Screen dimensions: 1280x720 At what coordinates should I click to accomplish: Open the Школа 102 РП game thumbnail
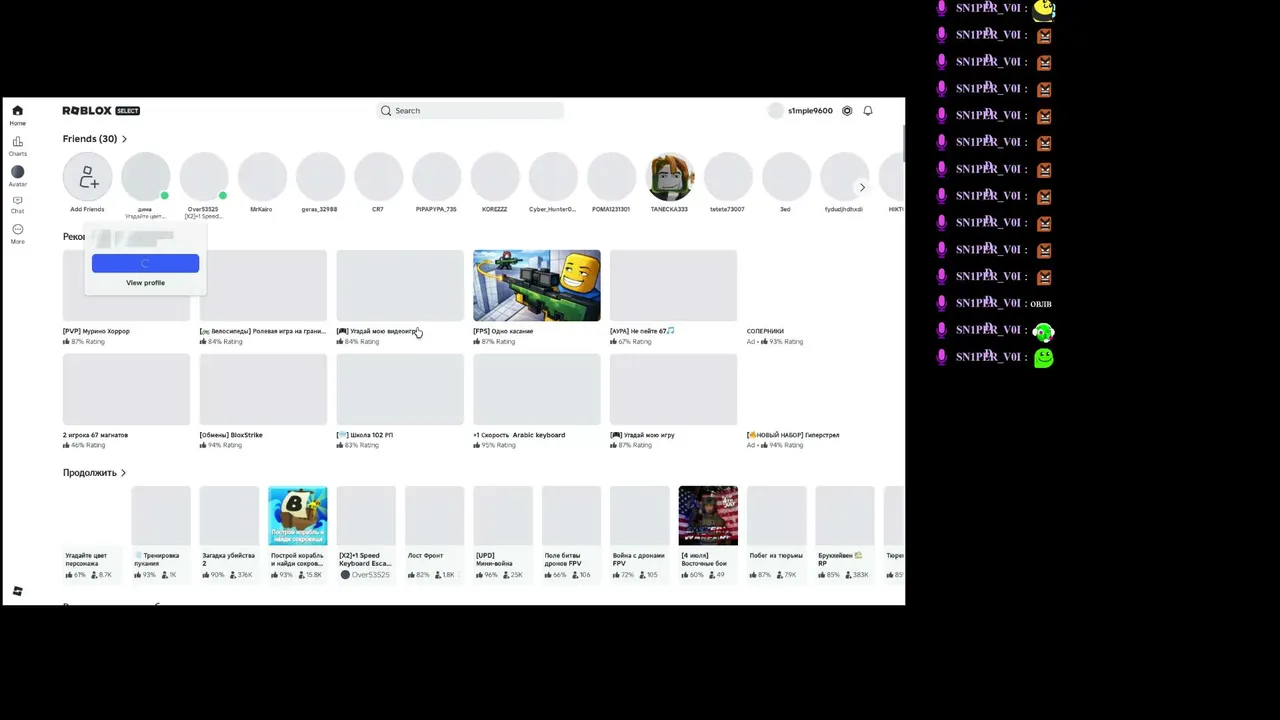[400, 390]
